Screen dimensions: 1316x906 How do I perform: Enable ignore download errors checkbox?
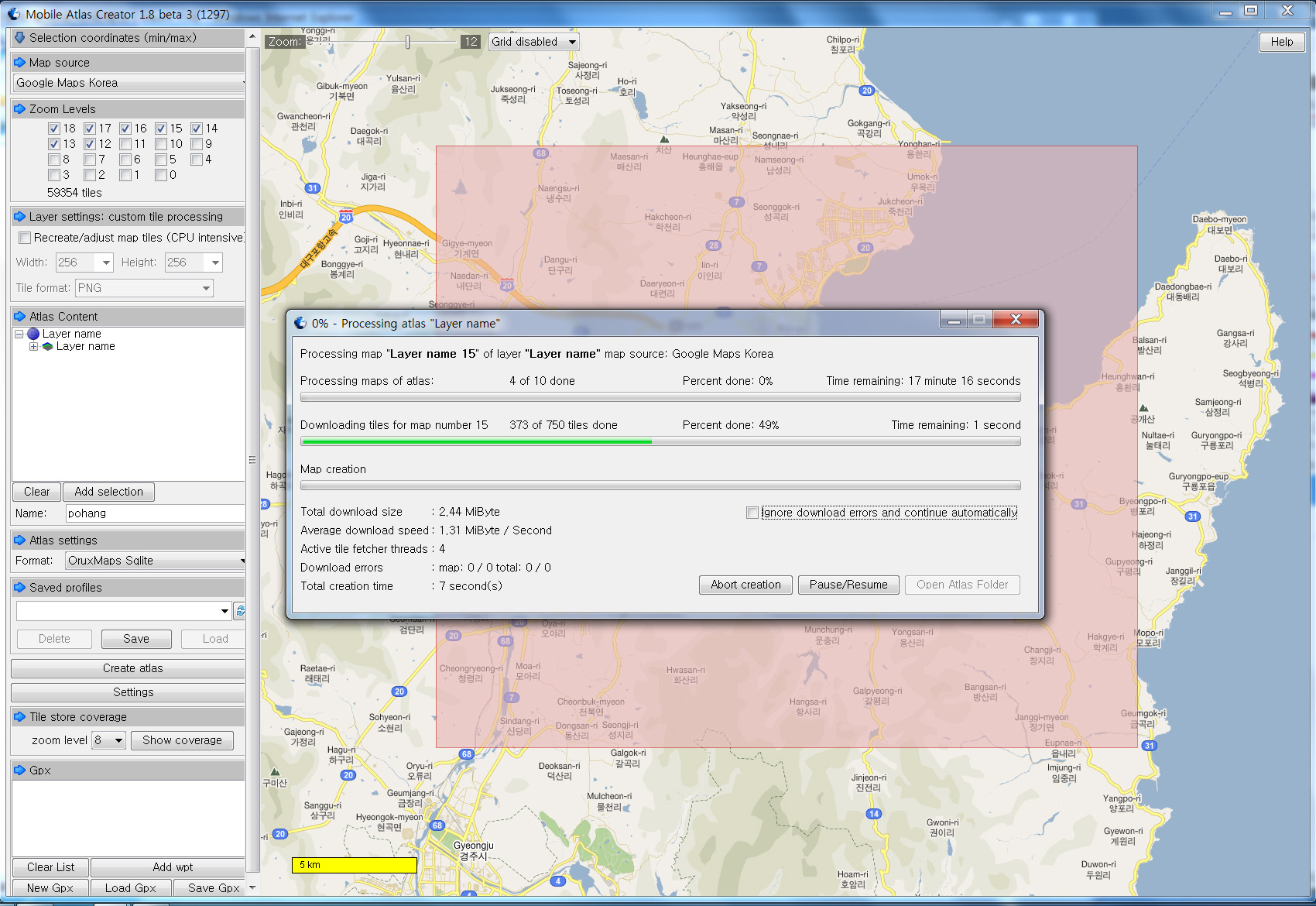[x=752, y=513]
